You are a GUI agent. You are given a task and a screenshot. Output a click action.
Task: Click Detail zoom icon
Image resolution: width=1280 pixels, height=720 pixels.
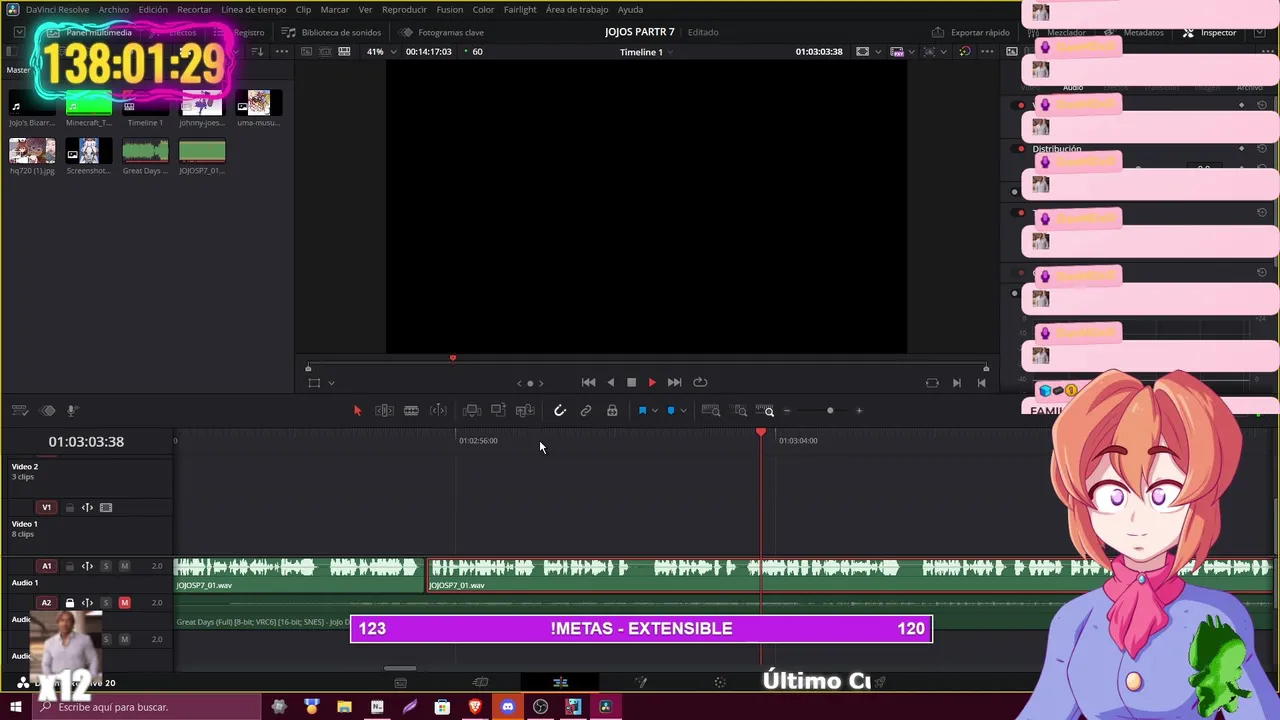[740, 411]
